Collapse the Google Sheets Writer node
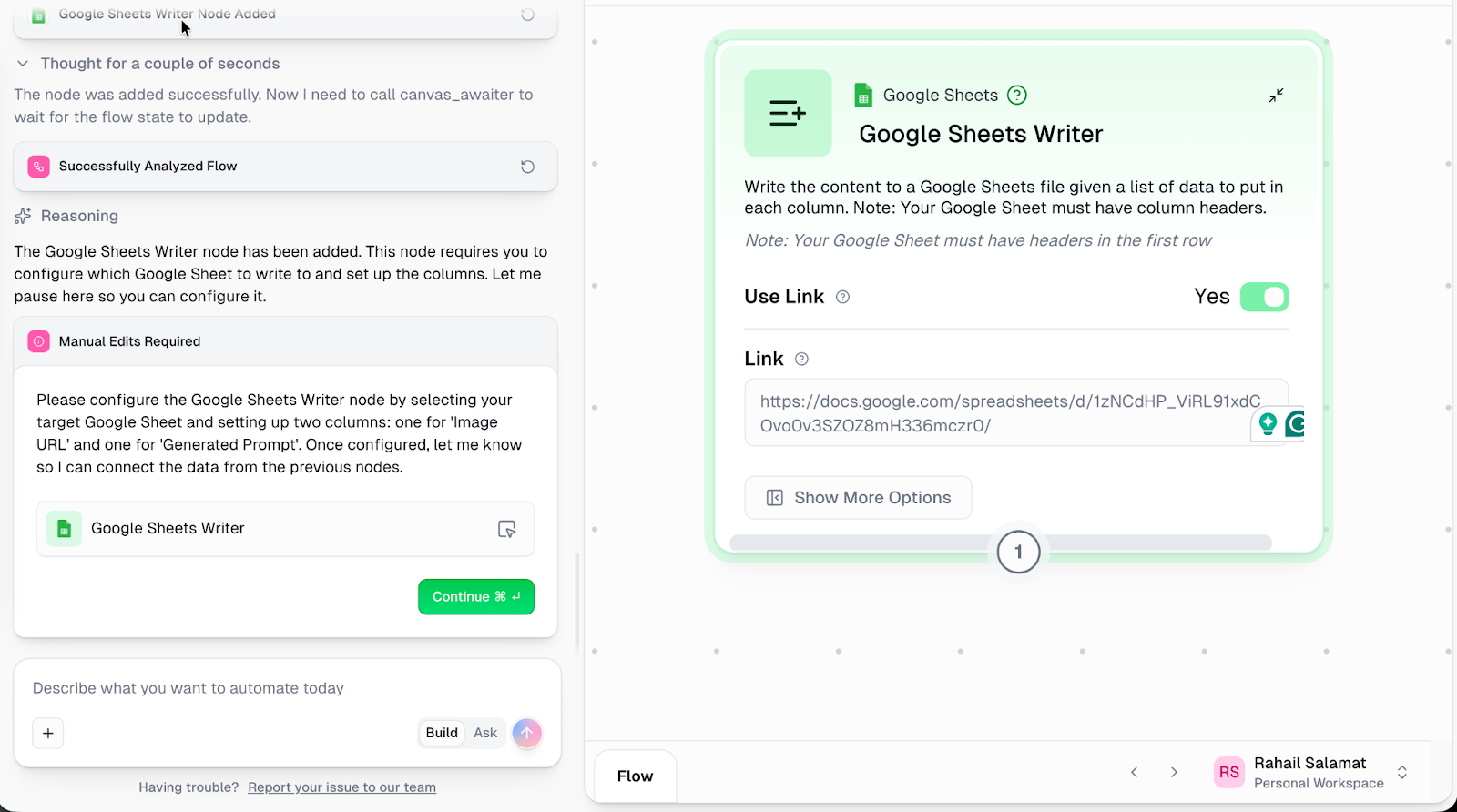 tap(1276, 95)
